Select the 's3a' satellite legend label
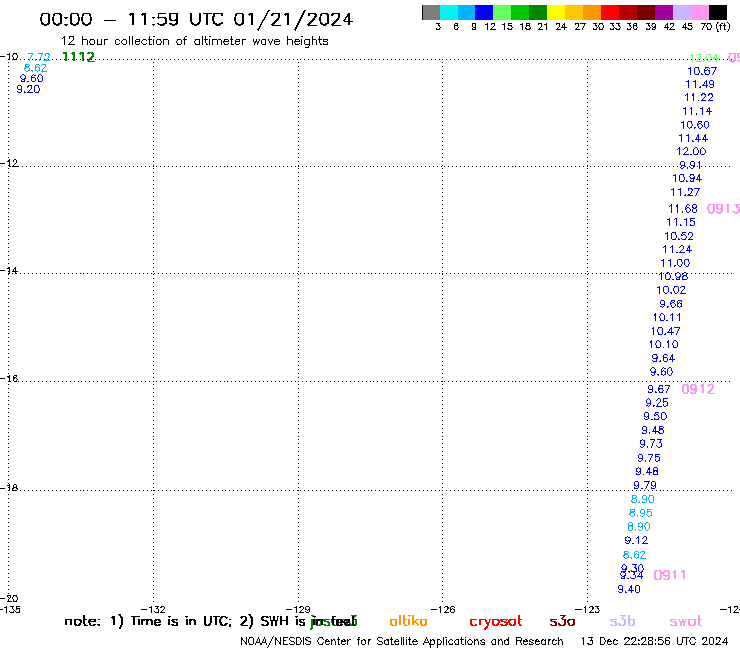The height and width of the screenshot is (650, 740). (x=562, y=621)
